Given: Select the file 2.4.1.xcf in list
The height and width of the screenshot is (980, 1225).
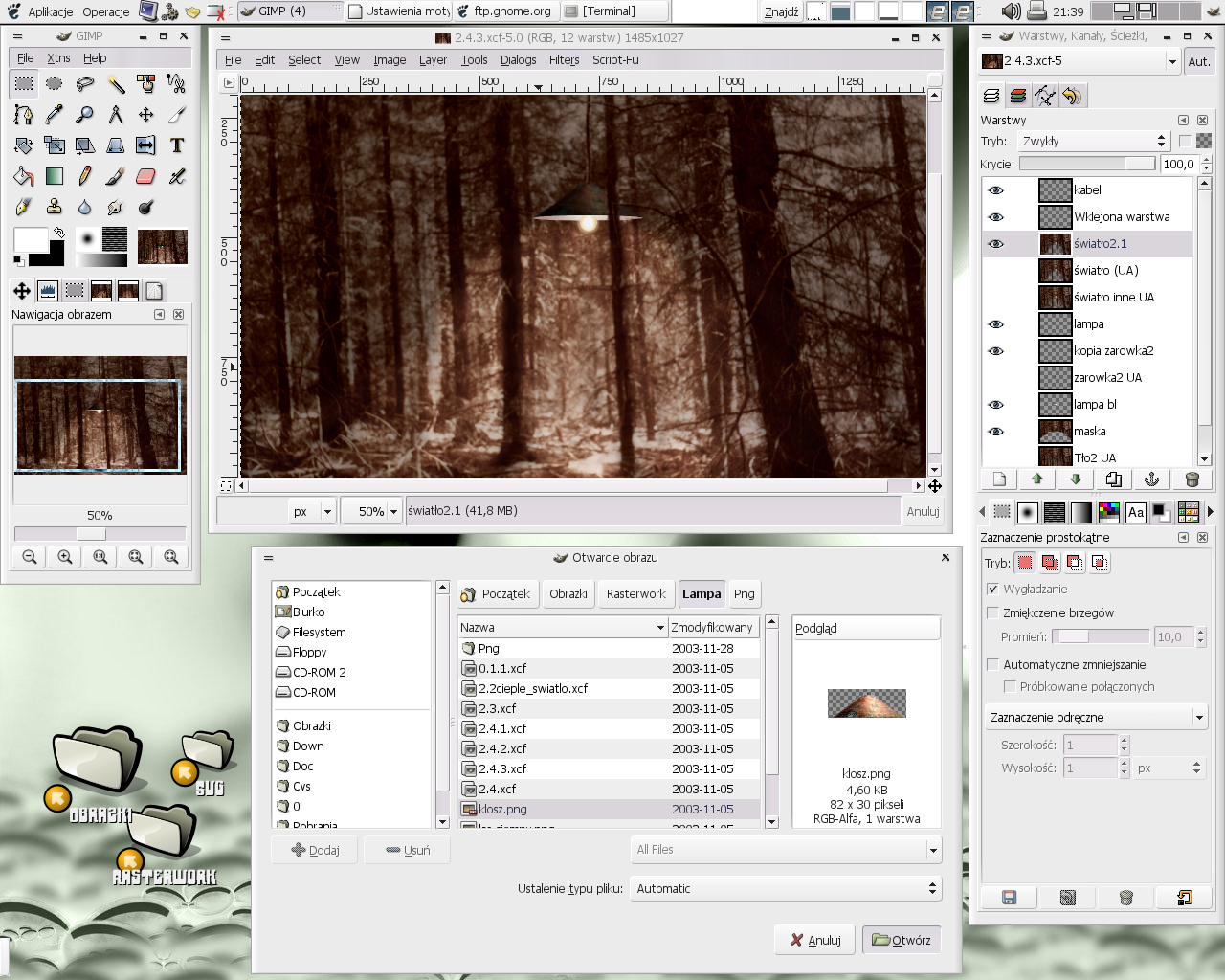Looking at the screenshot, I should pos(502,729).
